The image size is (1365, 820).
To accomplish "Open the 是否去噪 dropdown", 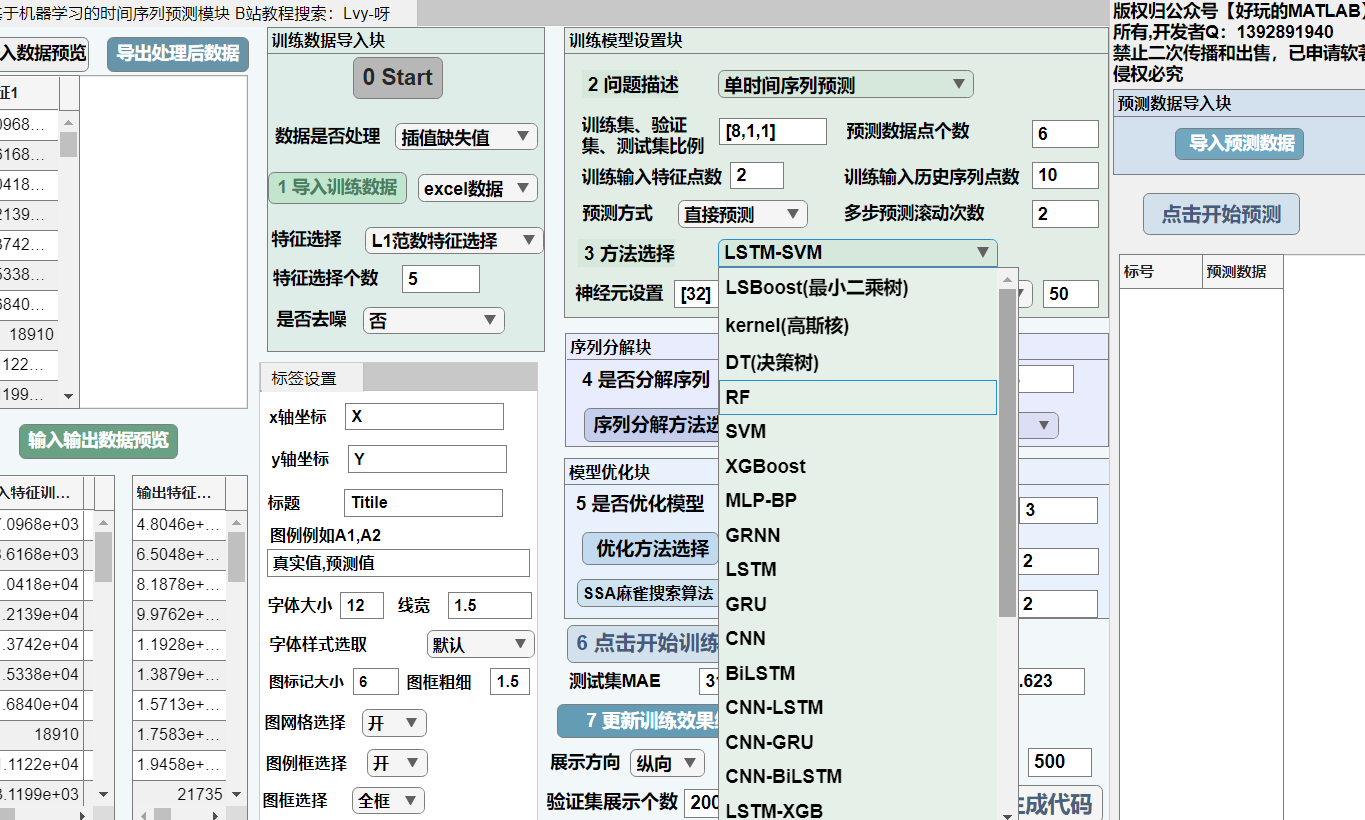I will click(x=433, y=320).
